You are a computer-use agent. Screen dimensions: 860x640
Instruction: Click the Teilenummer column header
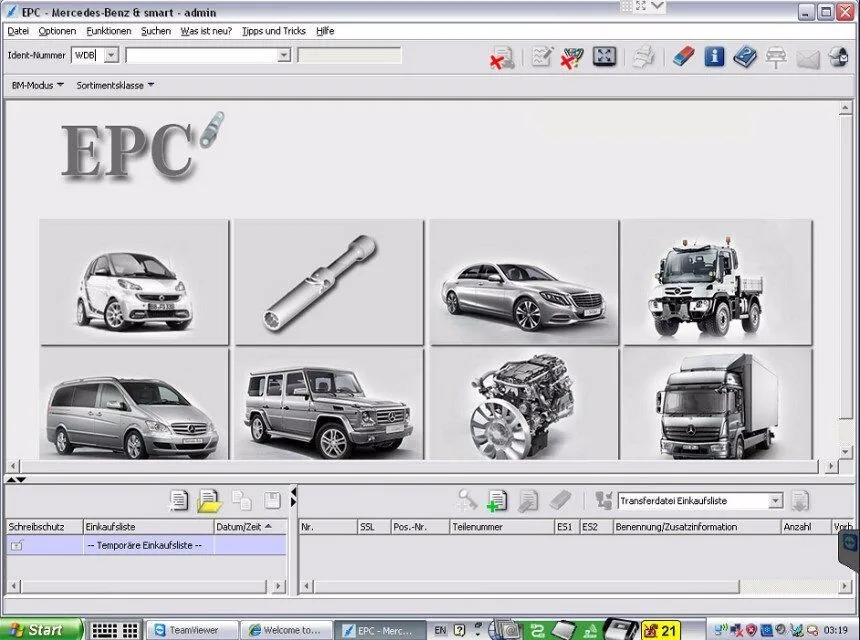click(x=502, y=526)
